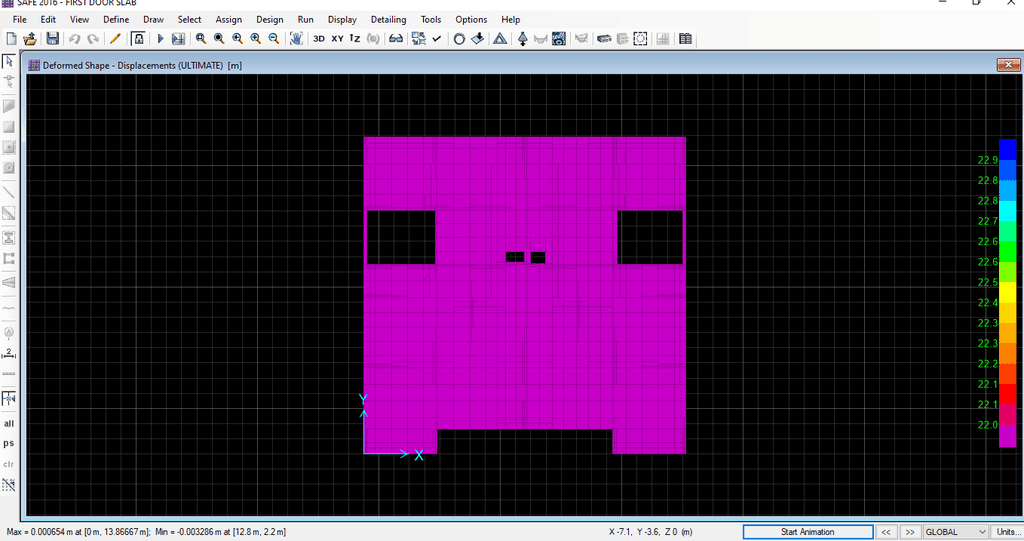Screen dimensions: 1024x541
Task: Open the Options menu
Action: 471,20
